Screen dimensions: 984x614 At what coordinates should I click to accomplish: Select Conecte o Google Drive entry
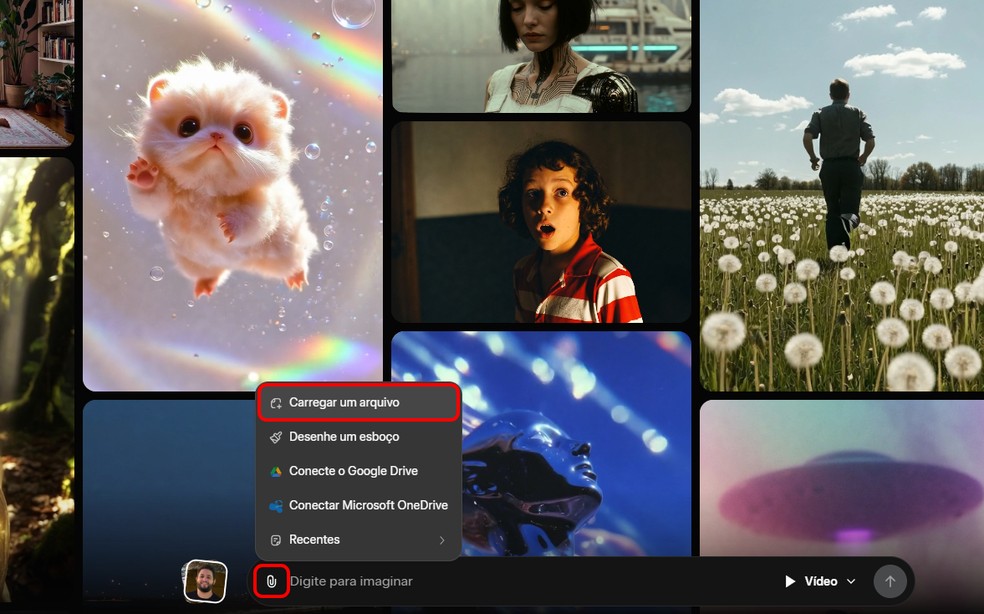(358, 471)
